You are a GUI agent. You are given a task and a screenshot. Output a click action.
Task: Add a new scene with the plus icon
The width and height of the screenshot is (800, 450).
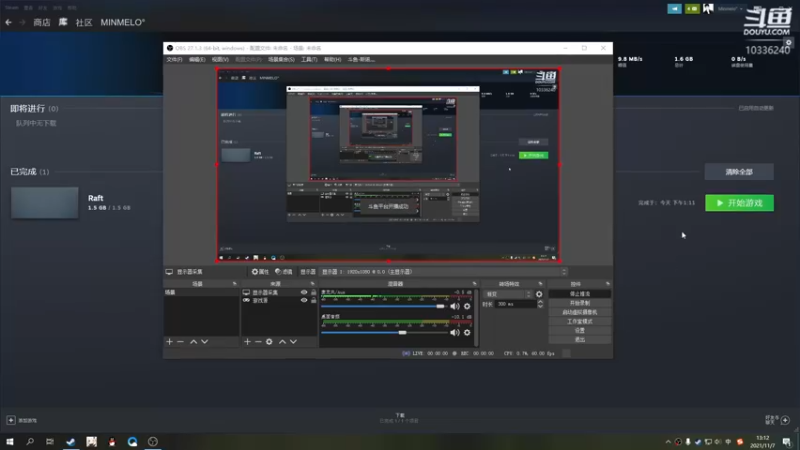pyautogui.click(x=169, y=341)
